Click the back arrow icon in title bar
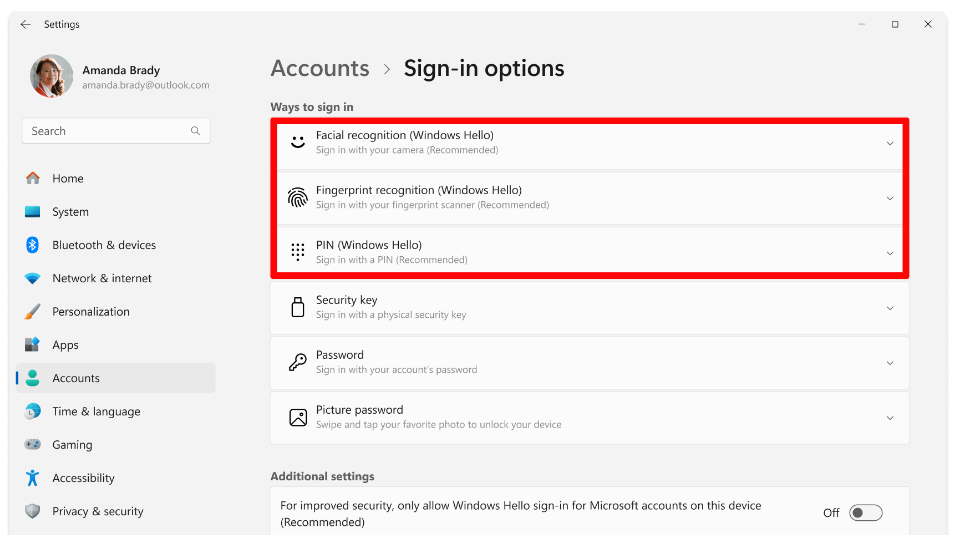Image resolution: width=962 pixels, height=535 pixels. 25,24
